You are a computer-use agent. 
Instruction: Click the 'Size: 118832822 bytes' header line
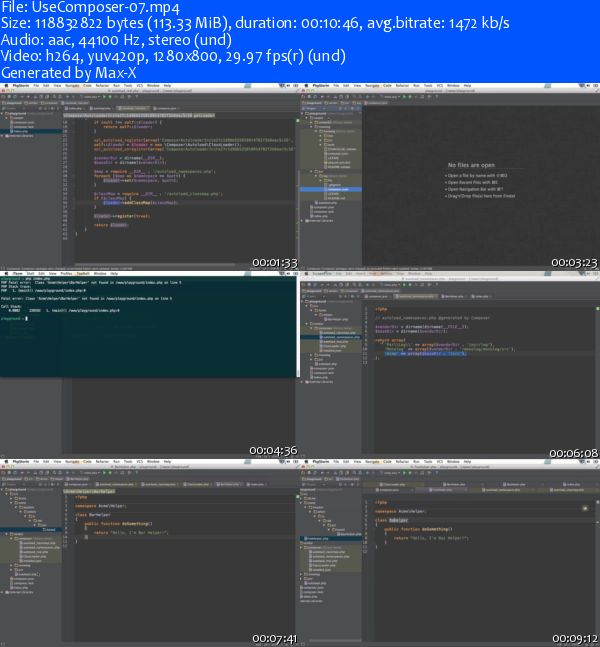(255, 23)
